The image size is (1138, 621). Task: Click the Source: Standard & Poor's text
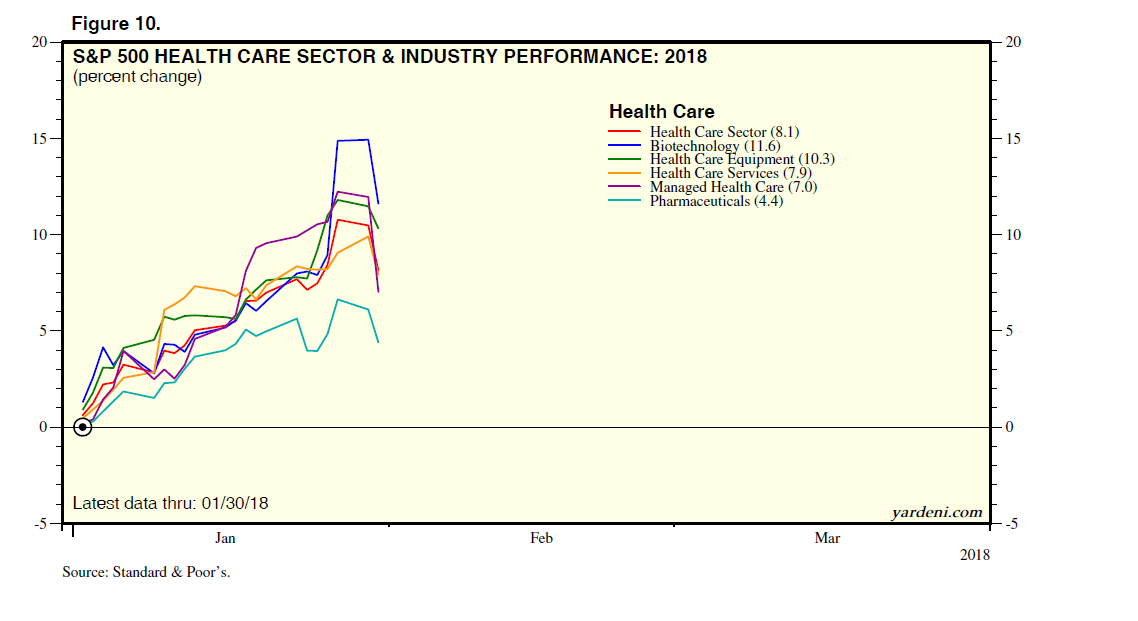153,574
